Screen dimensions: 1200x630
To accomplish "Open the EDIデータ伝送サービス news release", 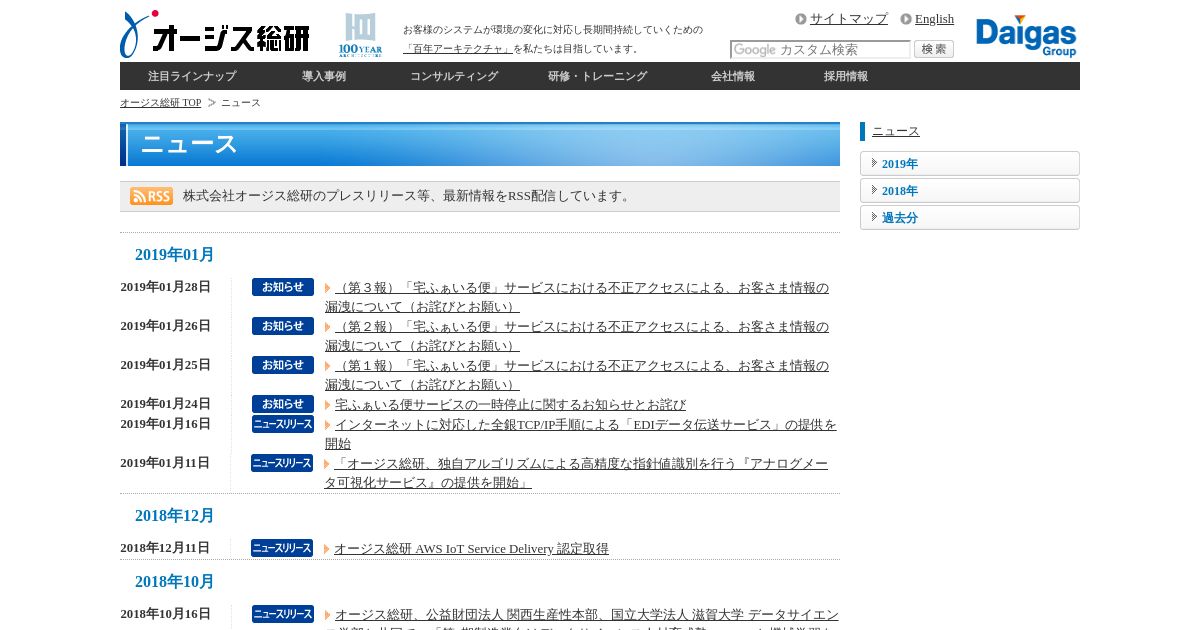I will click(580, 434).
